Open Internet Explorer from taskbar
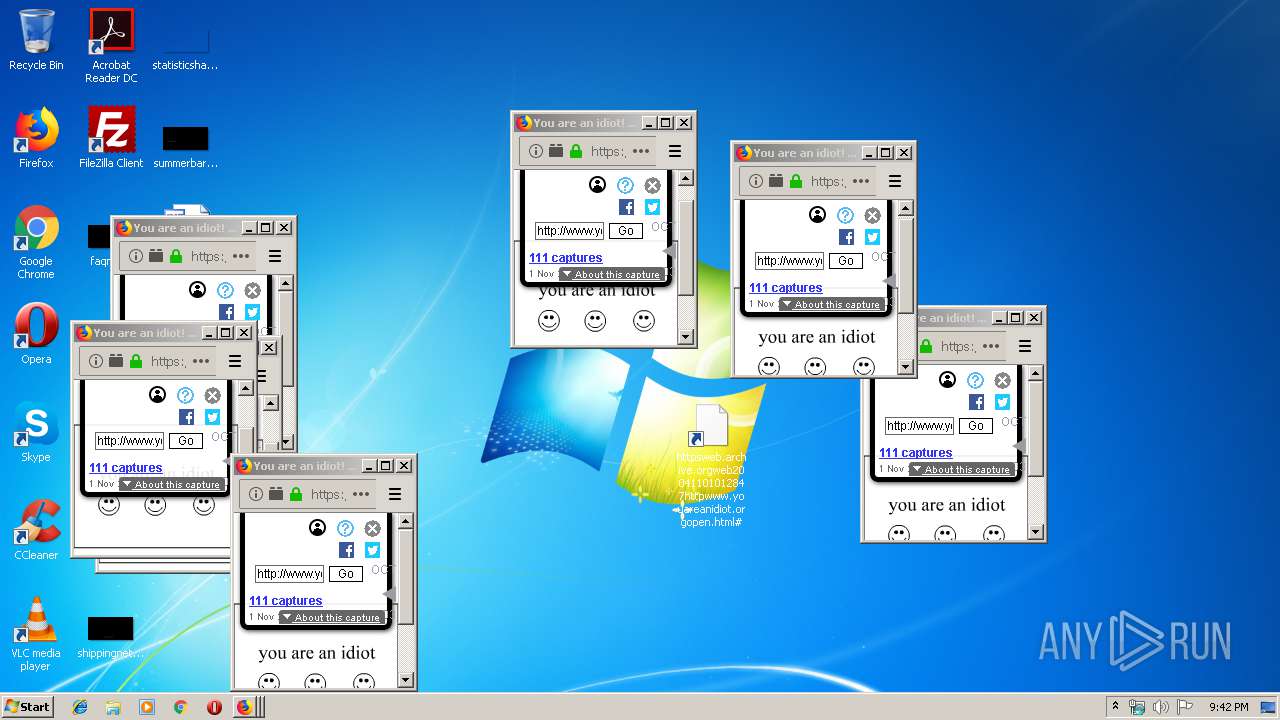The width and height of the screenshot is (1280, 720). [80, 707]
